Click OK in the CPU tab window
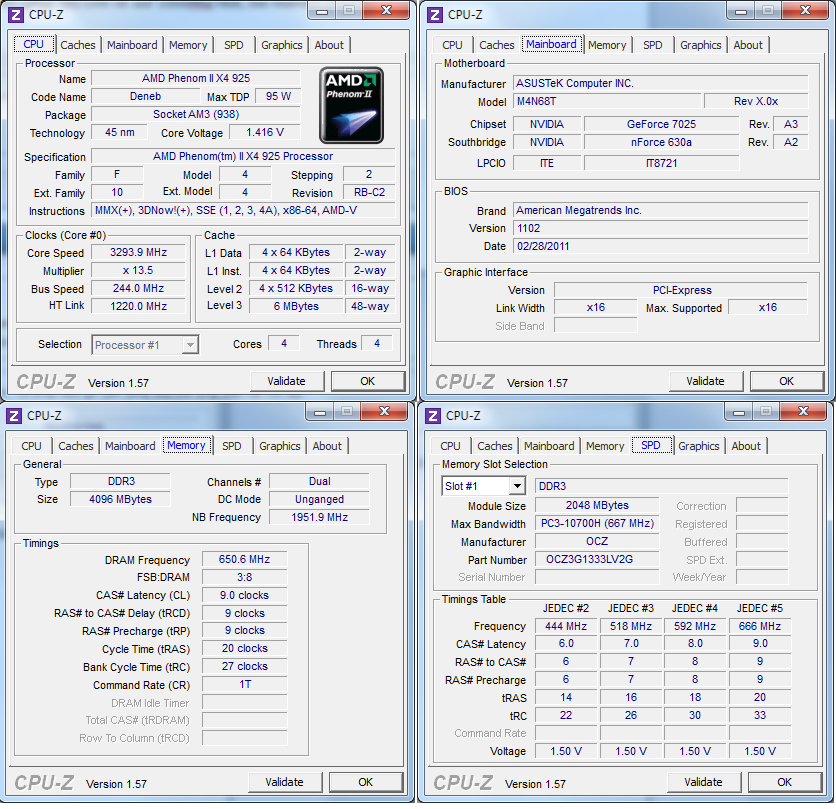Viewport: 836px width, 809px height. coord(368,381)
